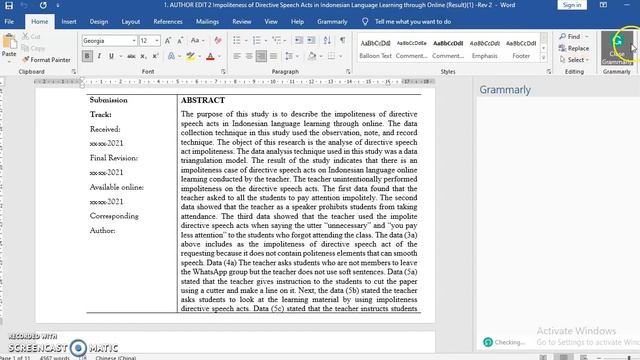Viewport: 640px width, 360px height.
Task: Align text left
Action: [237, 56]
